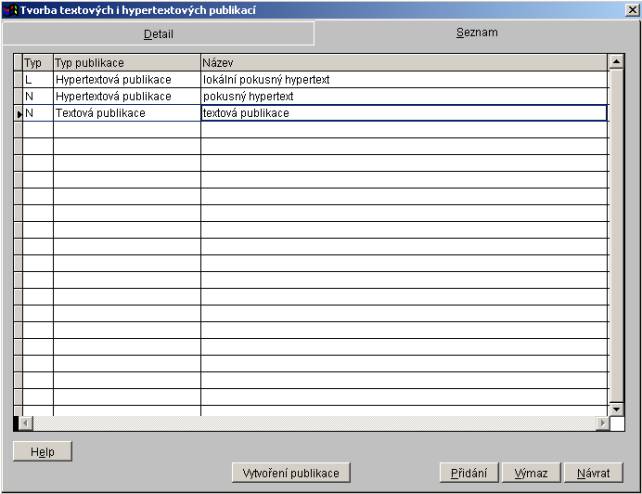Click the Typ publikace column header
Screen dimensions: 642x494
click(126, 62)
